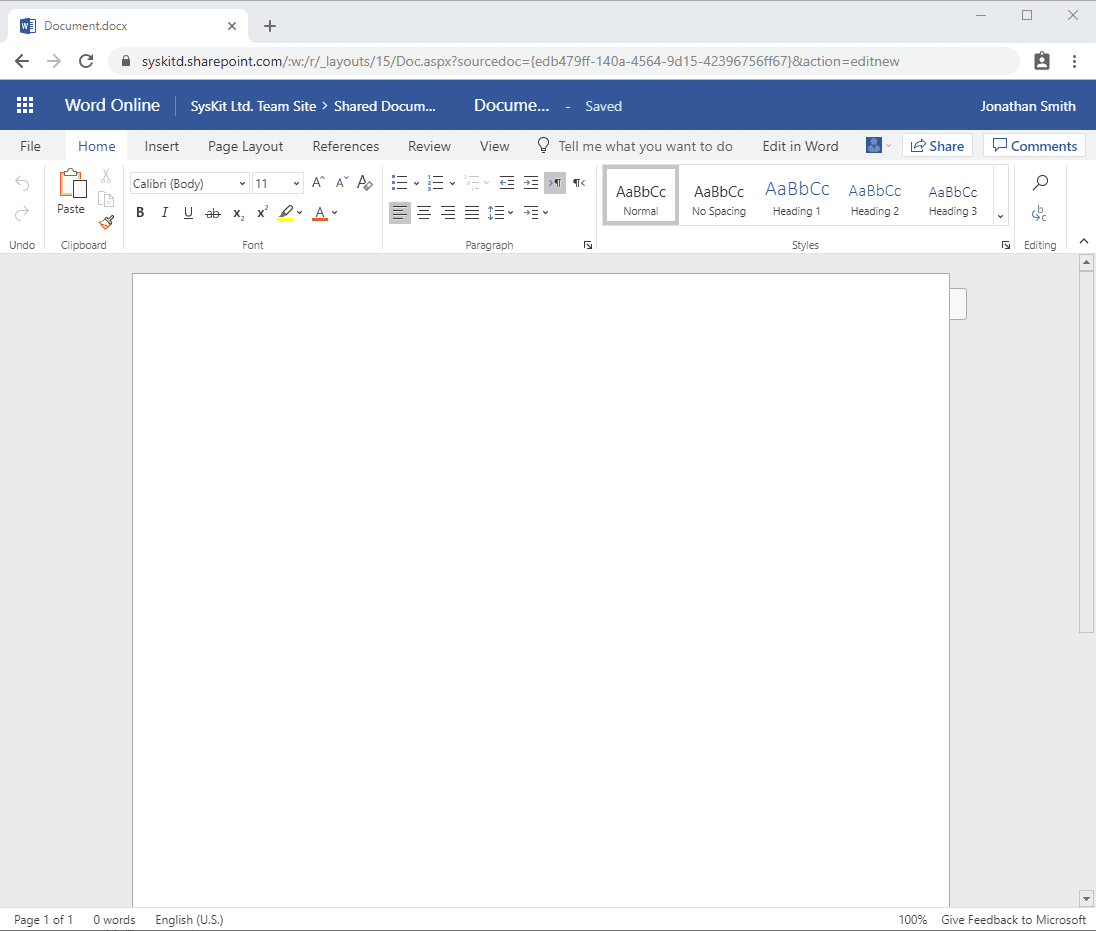Click the Paste clipboard icon
Image resolution: width=1096 pixels, height=931 pixels.
[73, 185]
